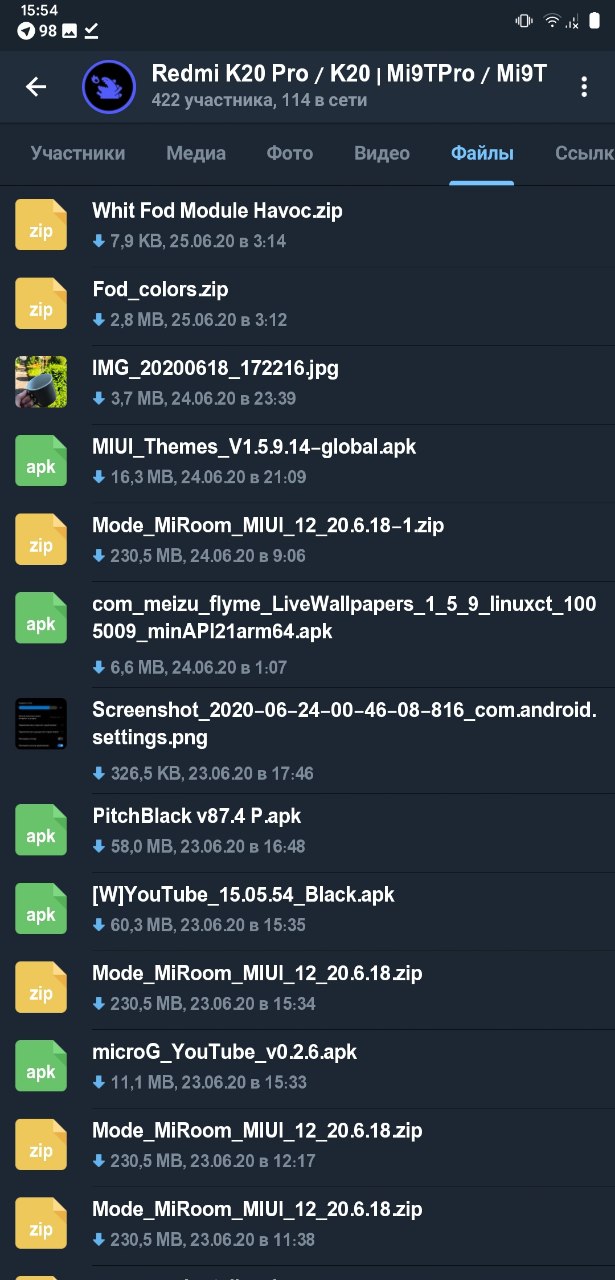Tap the MIUI_Themes apk file icon
615x1280 pixels.
[x=41, y=460]
